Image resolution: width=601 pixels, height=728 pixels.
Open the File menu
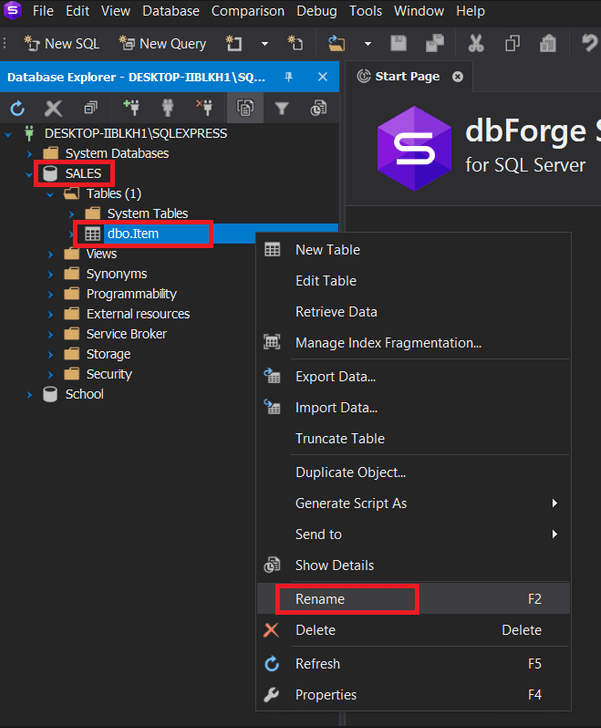pos(43,11)
